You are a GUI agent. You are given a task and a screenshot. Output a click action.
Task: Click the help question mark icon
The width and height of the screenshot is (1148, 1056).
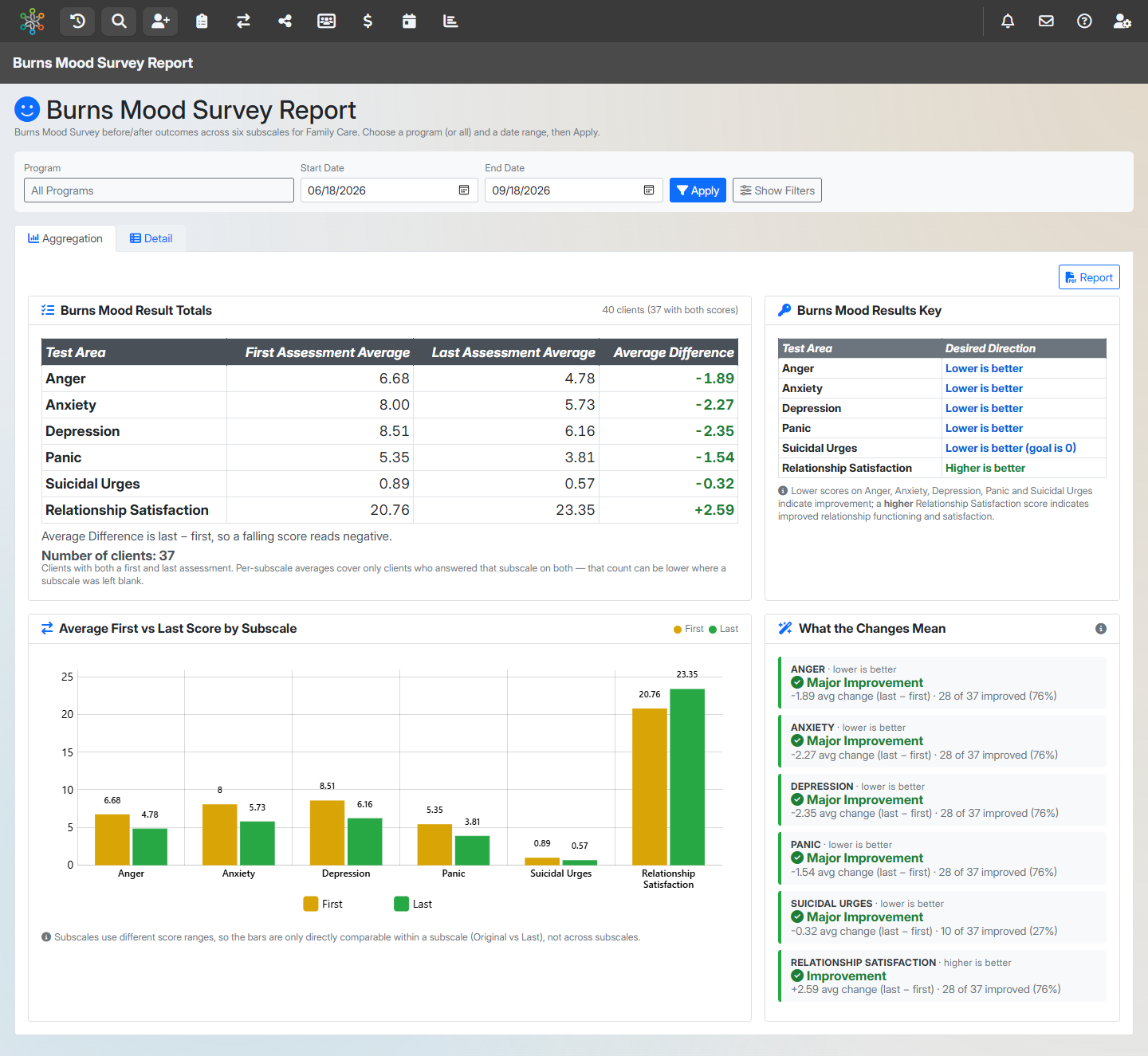point(1084,21)
